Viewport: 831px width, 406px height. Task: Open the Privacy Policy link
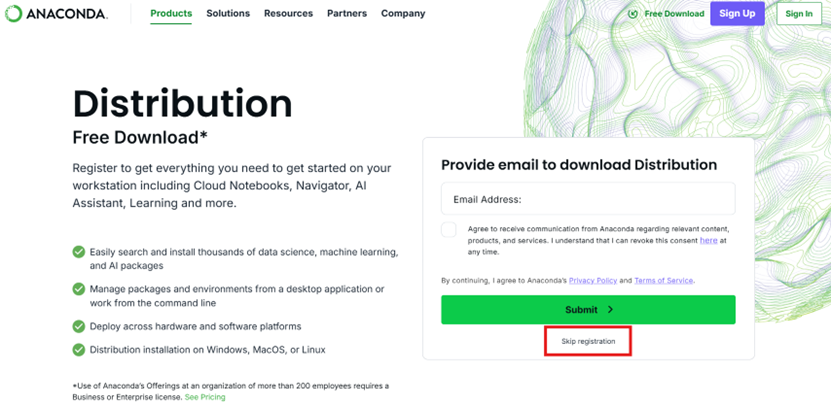tap(592, 281)
